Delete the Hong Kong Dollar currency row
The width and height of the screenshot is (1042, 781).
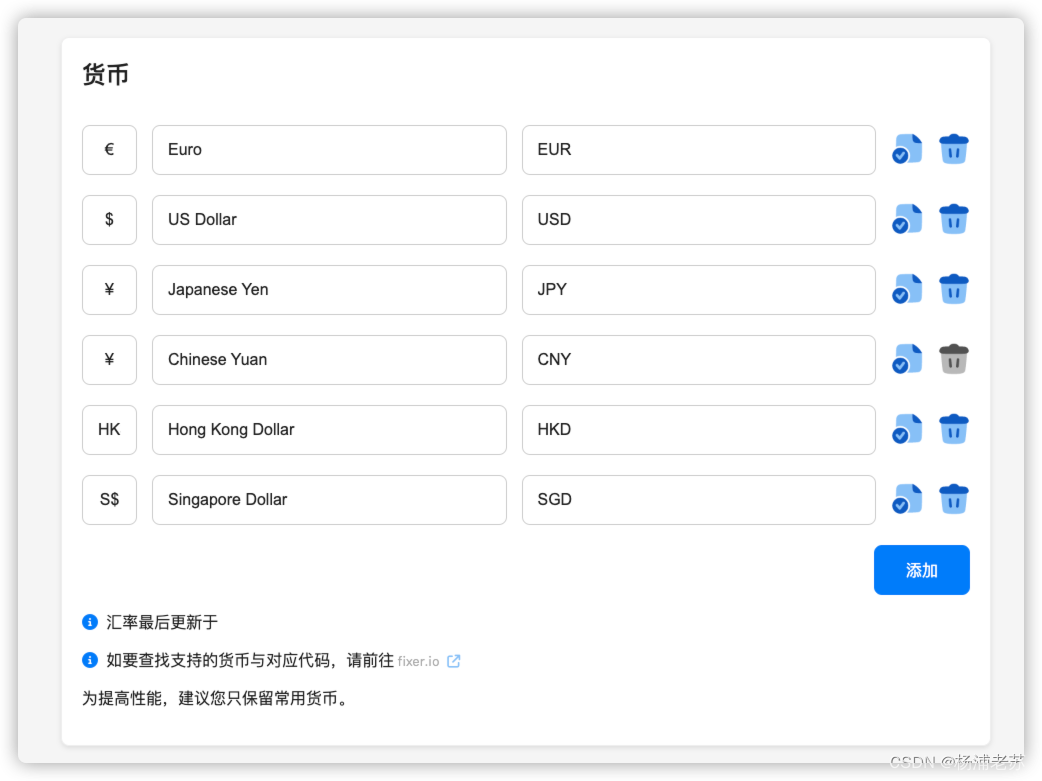tap(954, 429)
